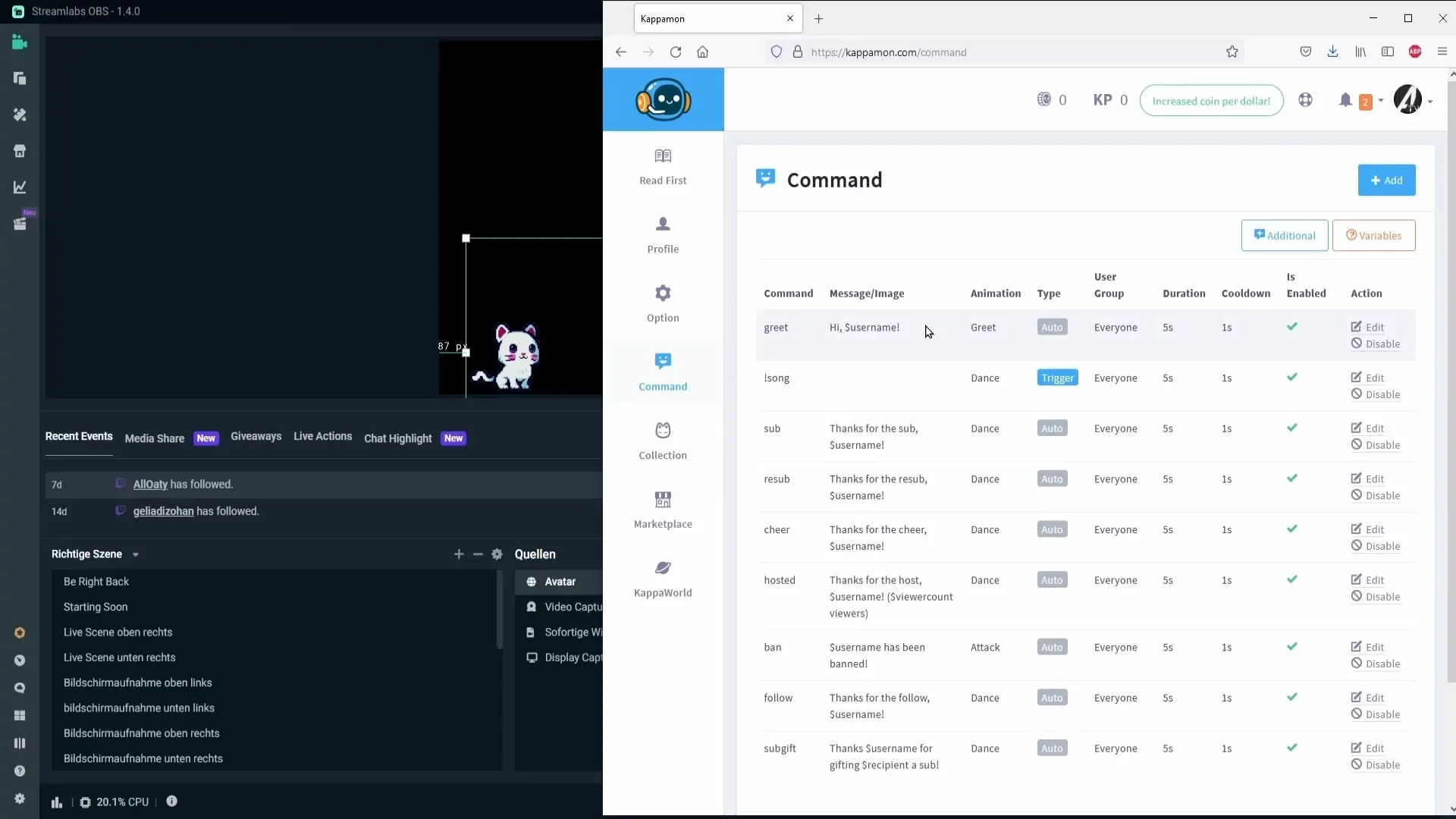1456x819 pixels.
Task: Click the performance stats bar chart icon
Action: [57, 802]
